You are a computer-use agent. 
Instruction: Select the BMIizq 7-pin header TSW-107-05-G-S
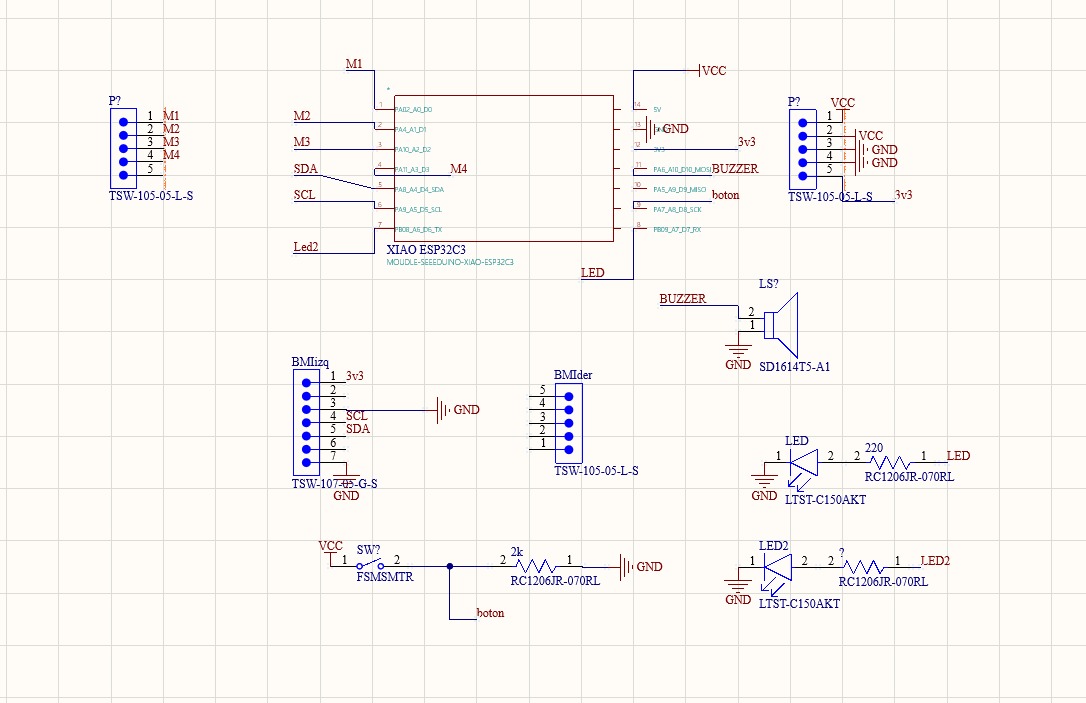pos(306,420)
